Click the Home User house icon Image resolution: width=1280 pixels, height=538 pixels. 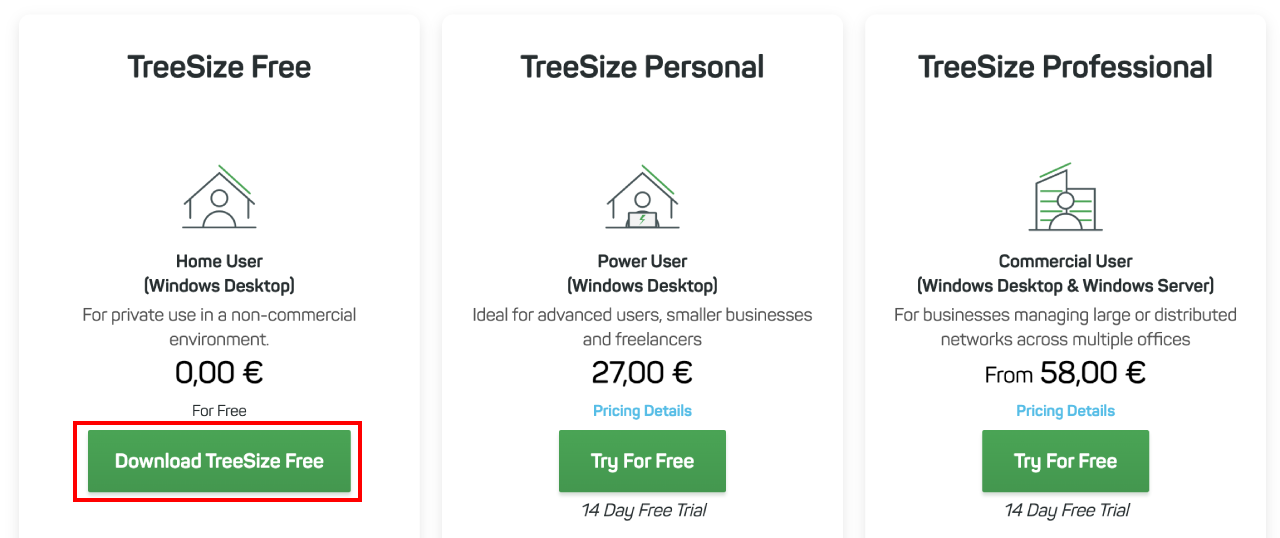point(219,198)
